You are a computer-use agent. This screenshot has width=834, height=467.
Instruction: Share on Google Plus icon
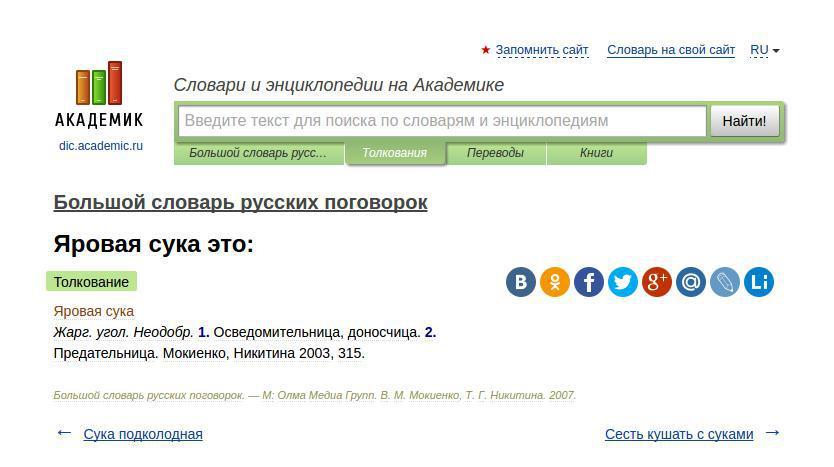coord(657,281)
